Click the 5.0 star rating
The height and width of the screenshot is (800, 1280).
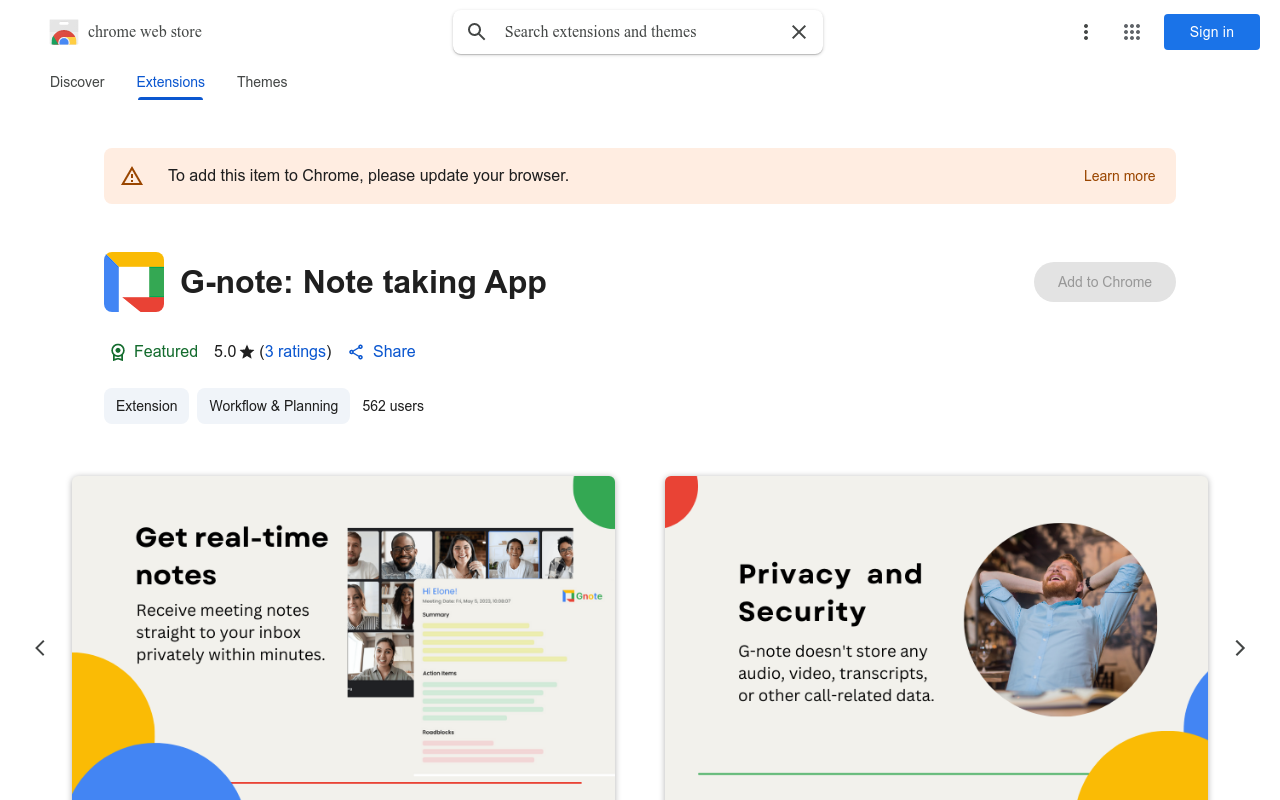click(x=234, y=352)
